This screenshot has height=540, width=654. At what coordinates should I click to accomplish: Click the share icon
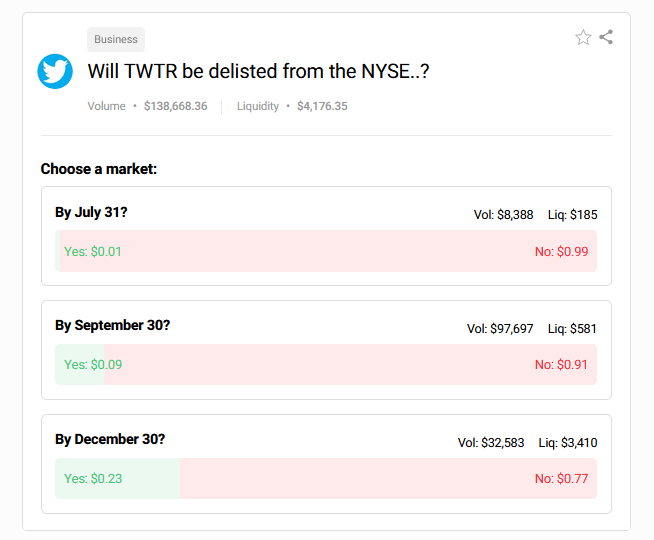[606, 37]
